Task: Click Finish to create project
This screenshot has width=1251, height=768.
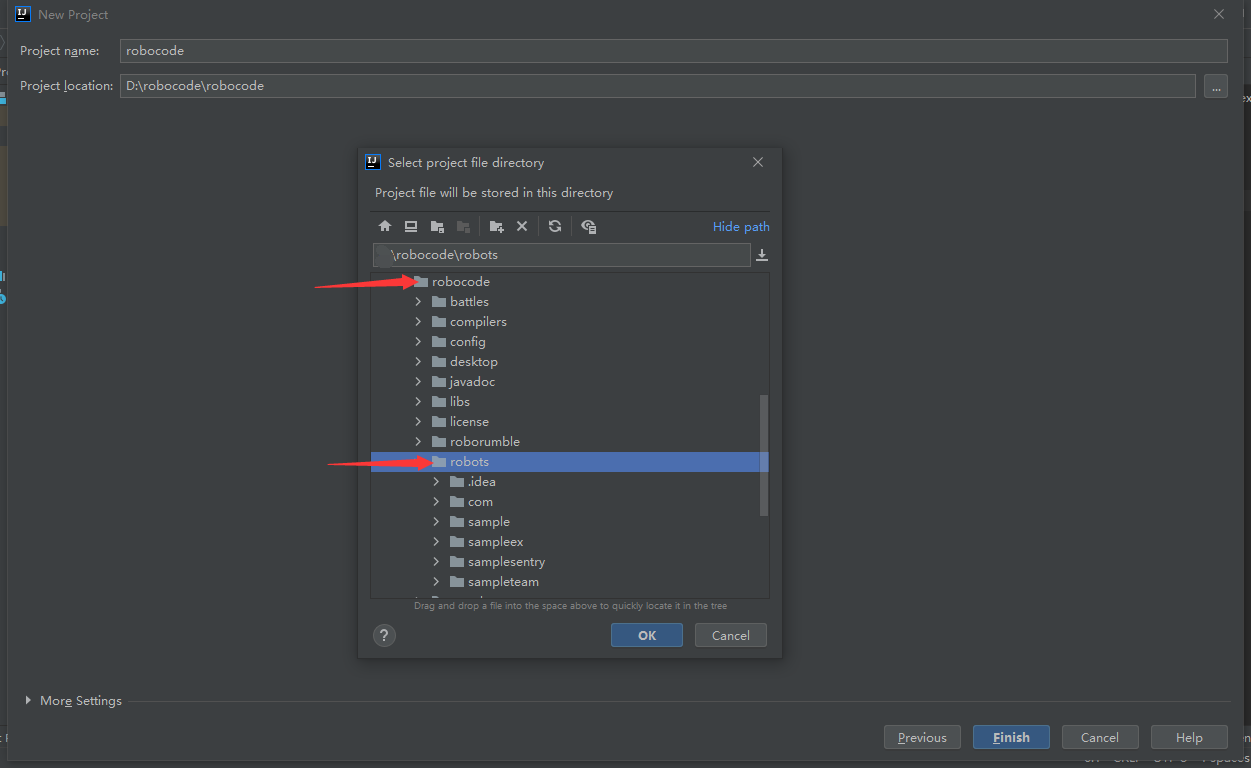Action: (1011, 737)
